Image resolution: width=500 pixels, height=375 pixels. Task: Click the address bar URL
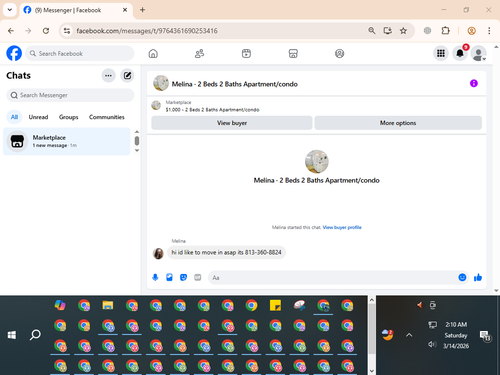click(147, 31)
